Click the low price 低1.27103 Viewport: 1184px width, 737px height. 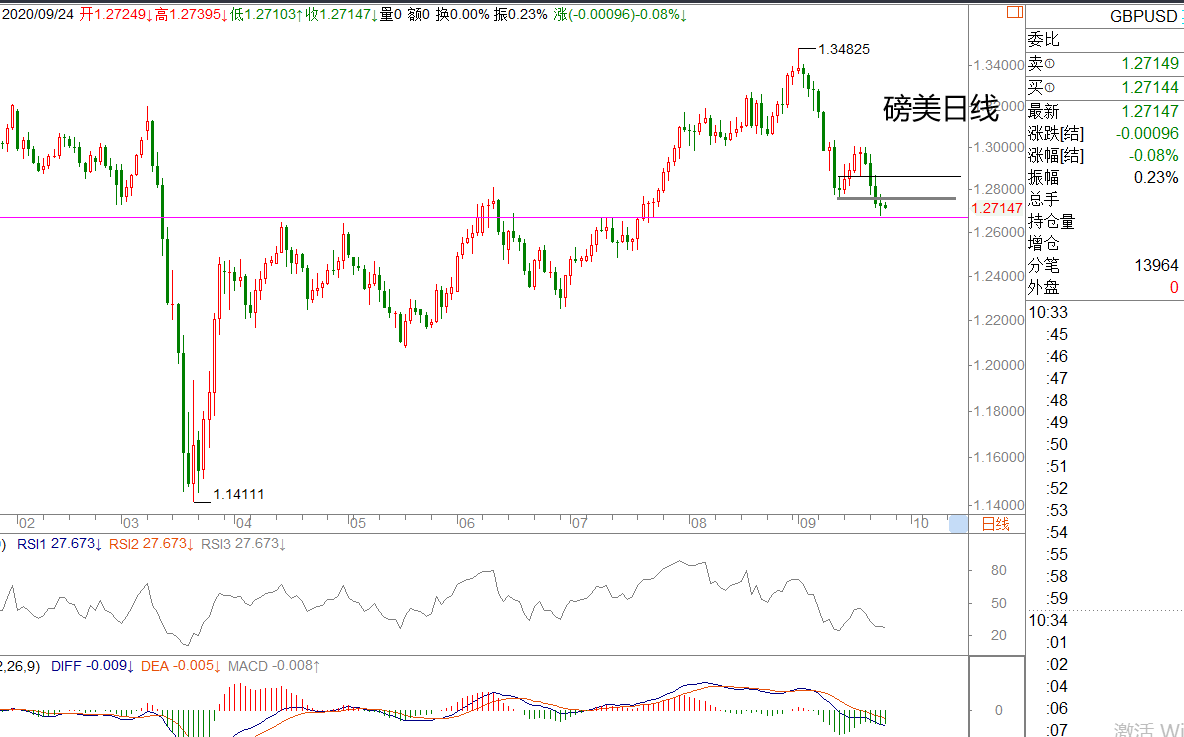click(x=267, y=14)
